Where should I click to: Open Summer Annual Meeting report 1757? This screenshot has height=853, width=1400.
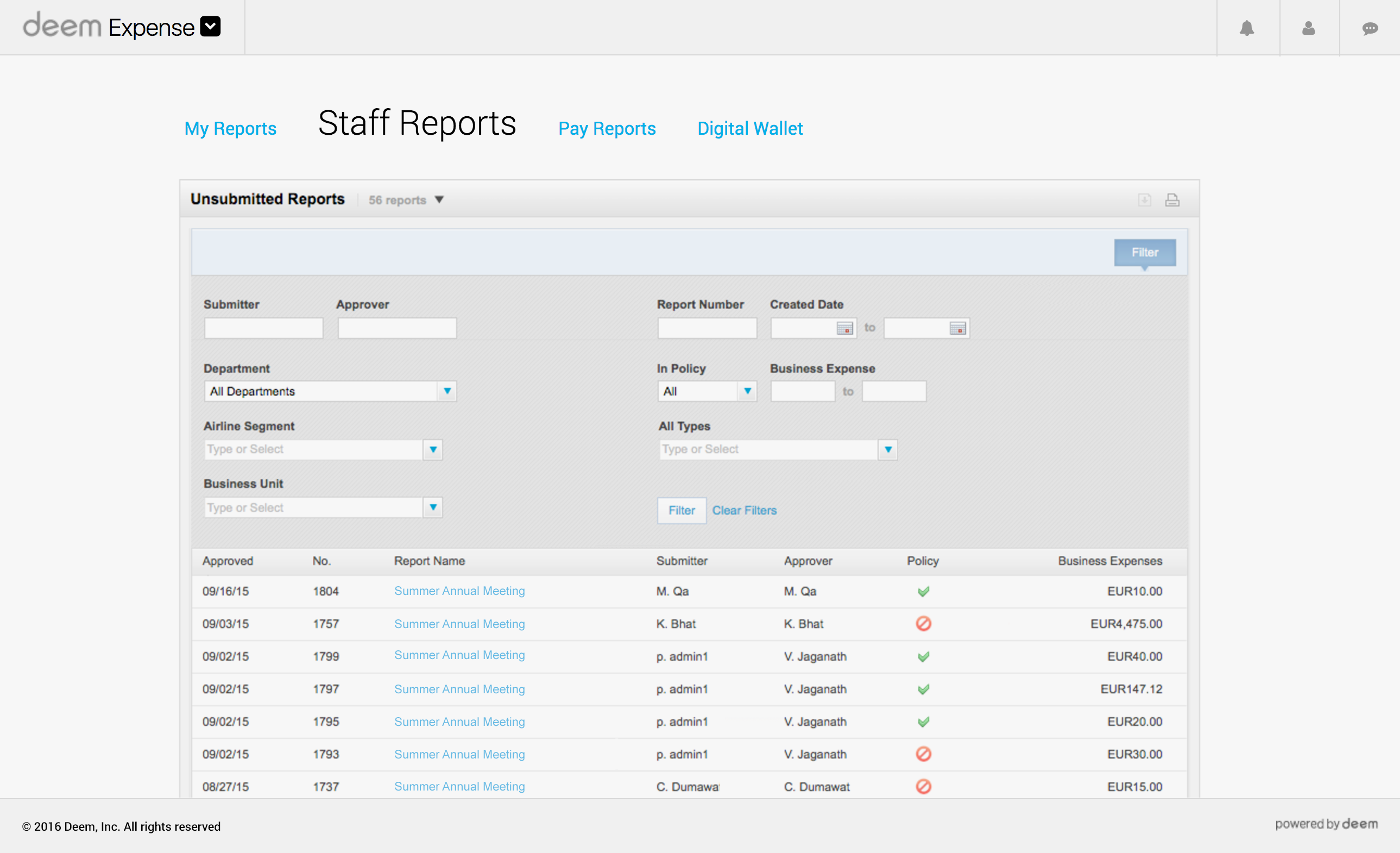(459, 624)
